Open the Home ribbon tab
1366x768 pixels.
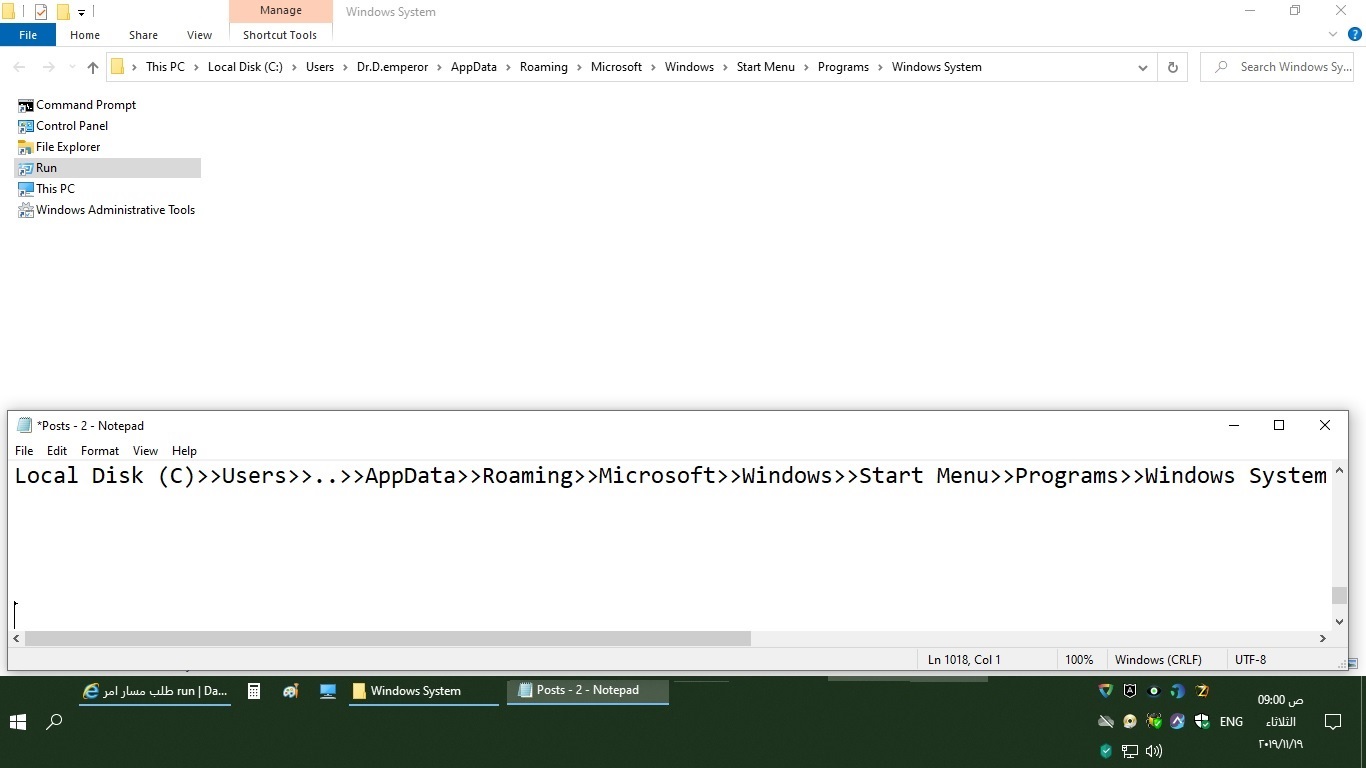pyautogui.click(x=85, y=35)
